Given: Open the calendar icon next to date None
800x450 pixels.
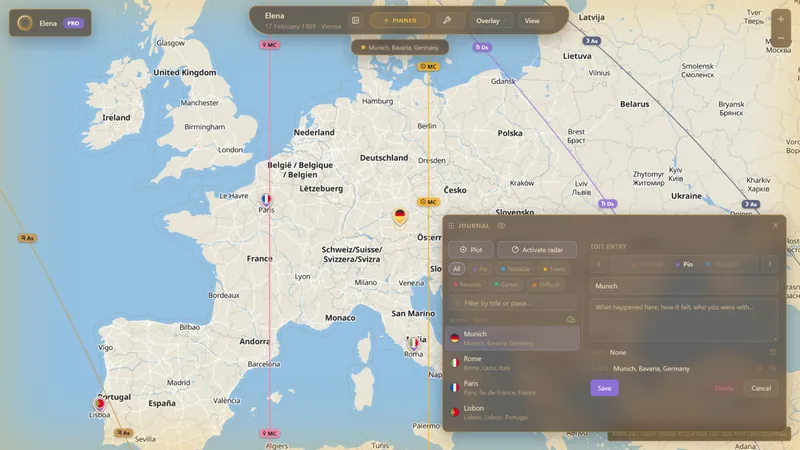Looking at the screenshot, I should pyautogui.click(x=773, y=352).
